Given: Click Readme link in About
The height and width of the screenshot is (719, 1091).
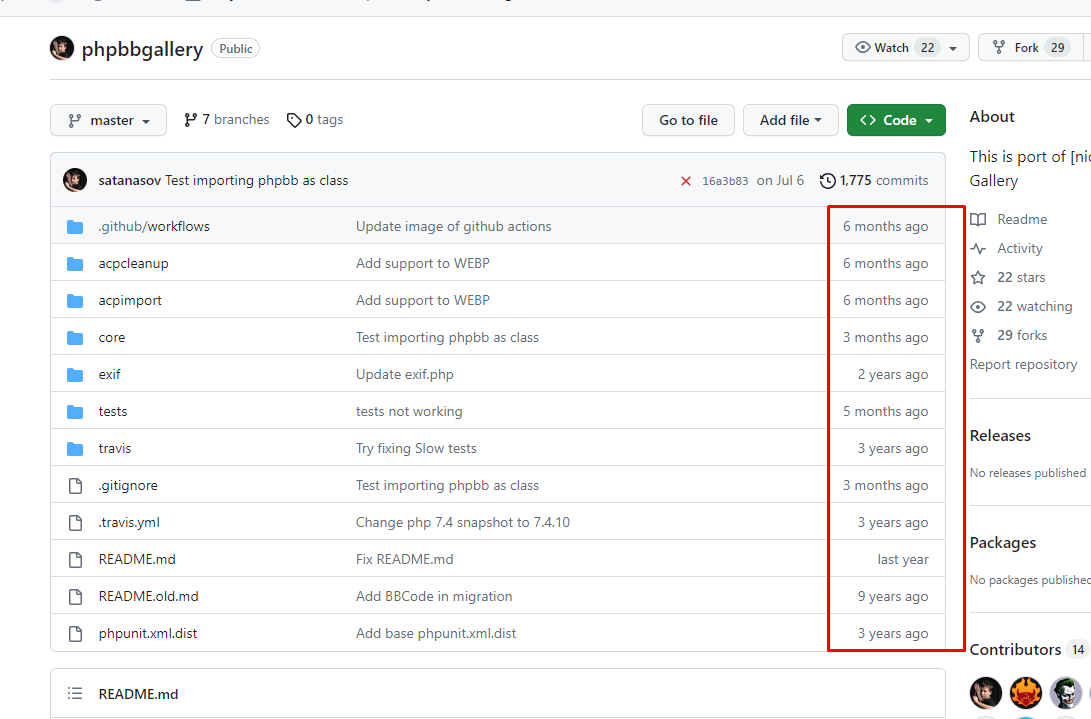Looking at the screenshot, I should [x=1022, y=219].
